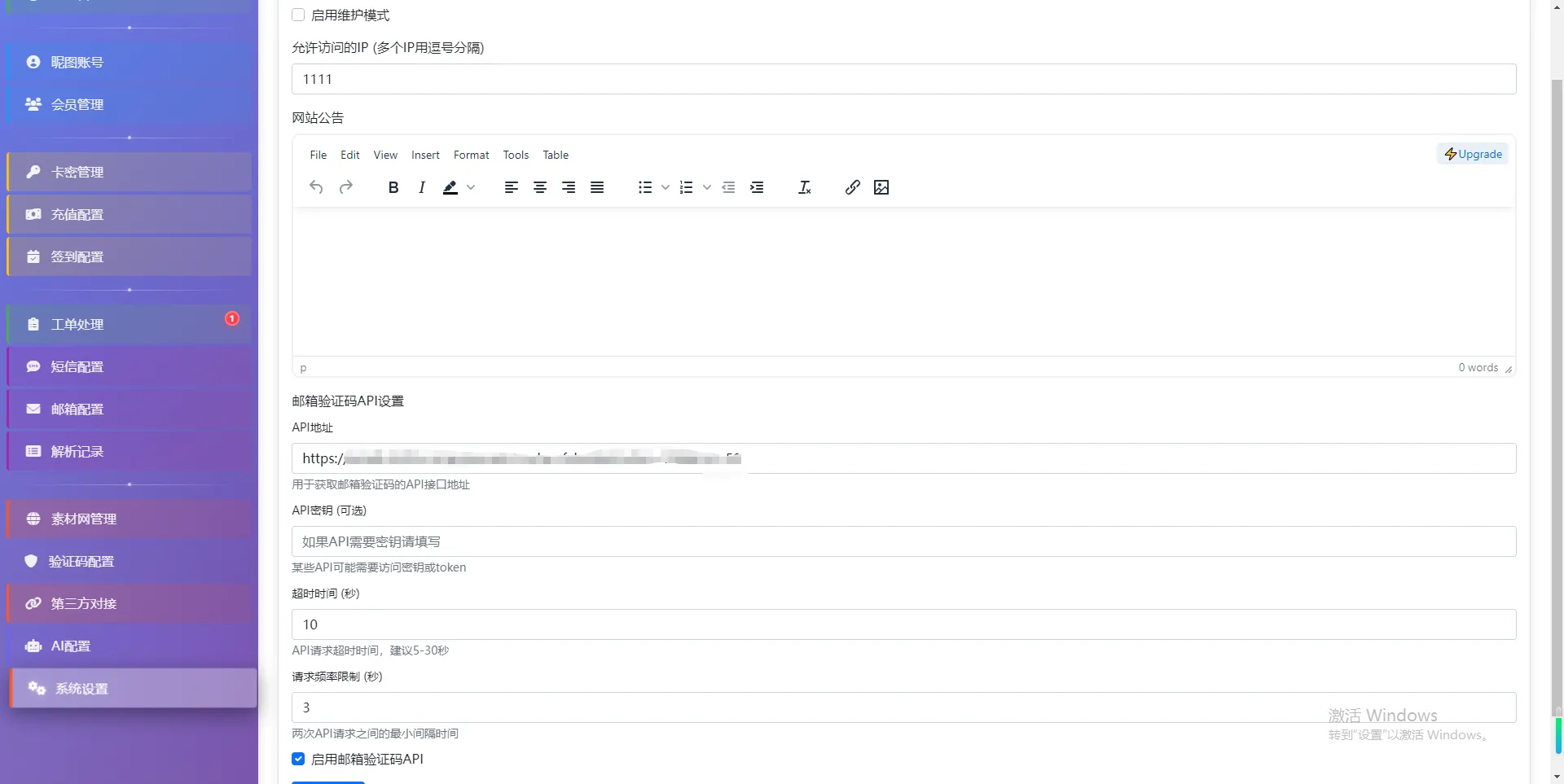Justify text in the editor

click(x=597, y=187)
